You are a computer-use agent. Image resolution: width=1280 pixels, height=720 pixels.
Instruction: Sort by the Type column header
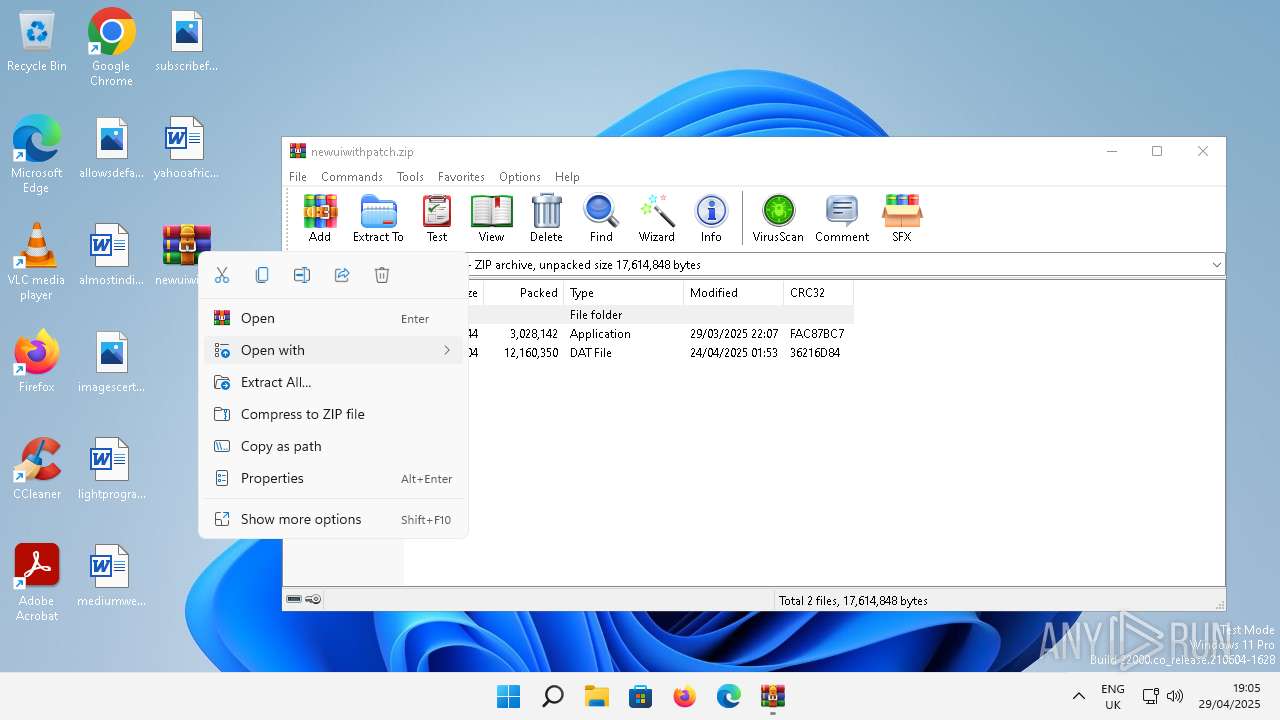coord(624,293)
